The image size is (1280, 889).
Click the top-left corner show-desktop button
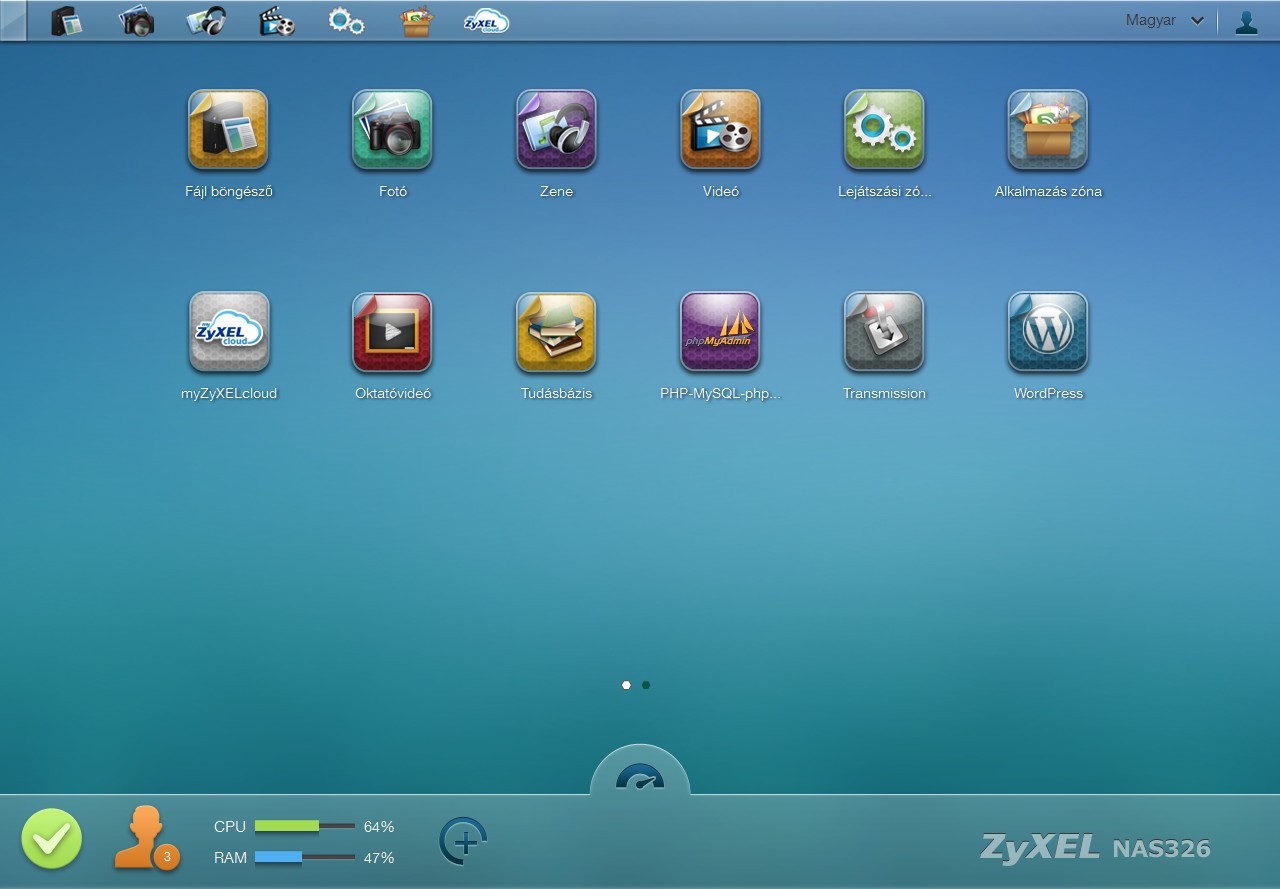tap(13, 21)
